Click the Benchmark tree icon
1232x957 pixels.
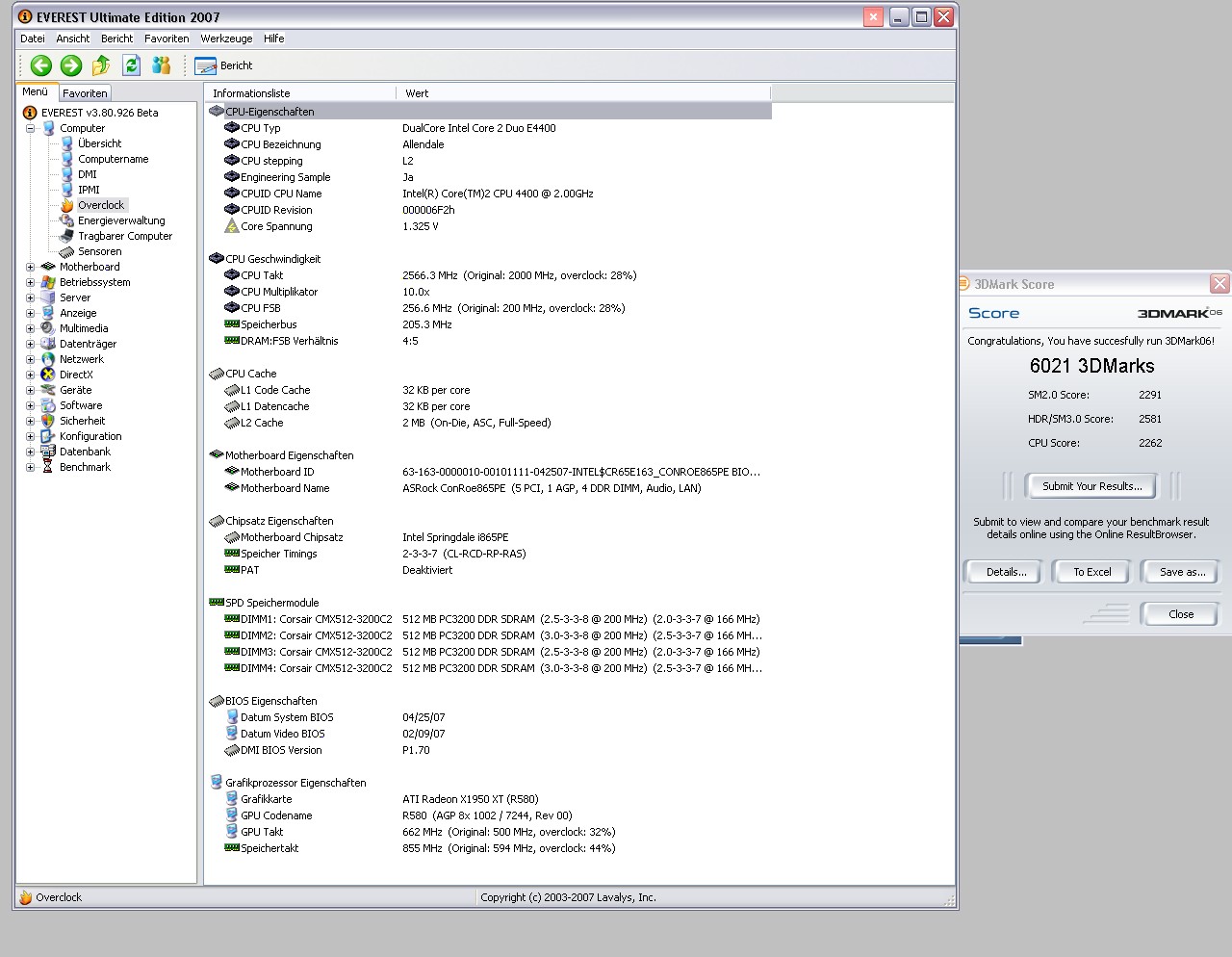48,467
